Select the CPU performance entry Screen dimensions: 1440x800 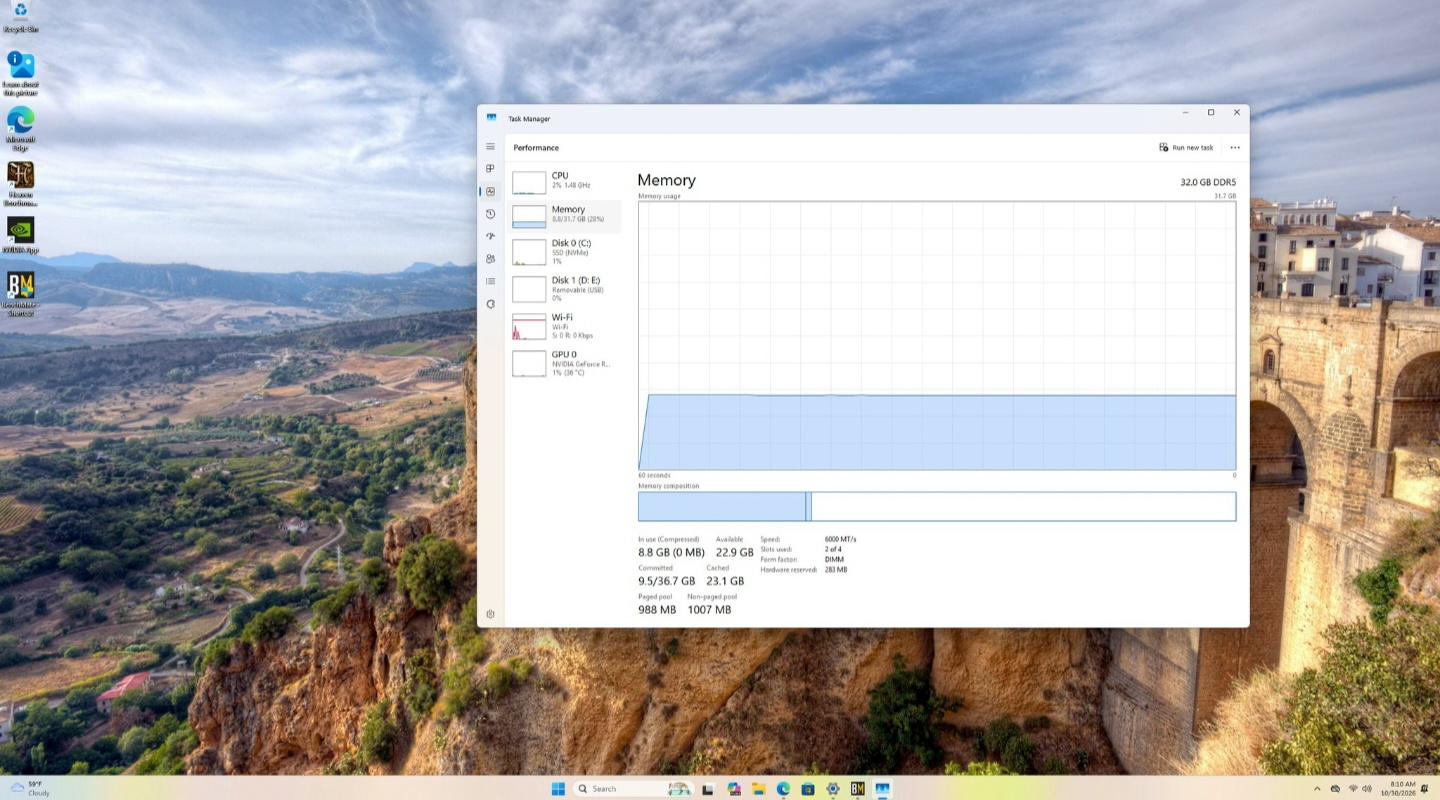click(564, 180)
